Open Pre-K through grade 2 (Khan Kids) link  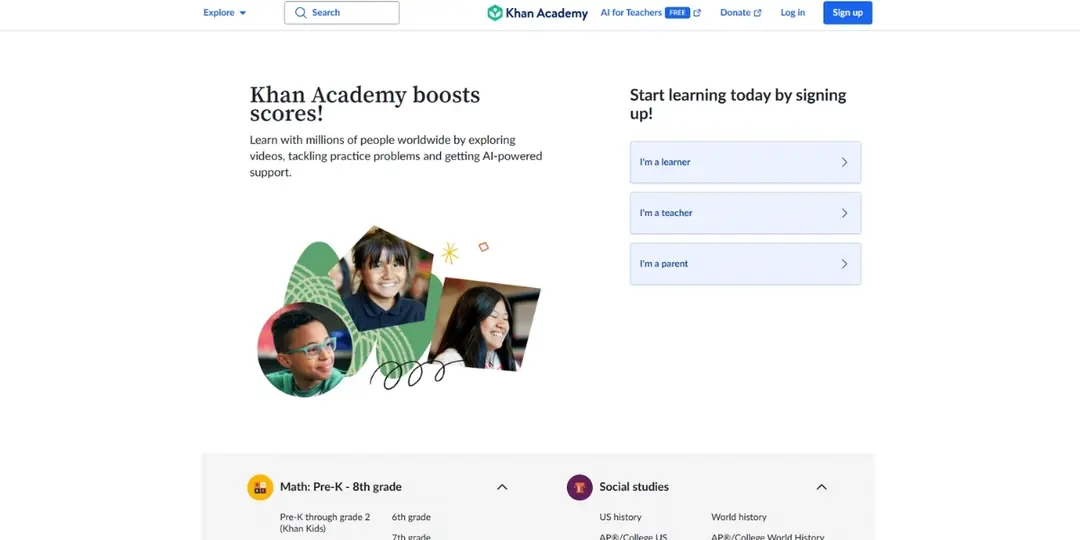(x=325, y=523)
